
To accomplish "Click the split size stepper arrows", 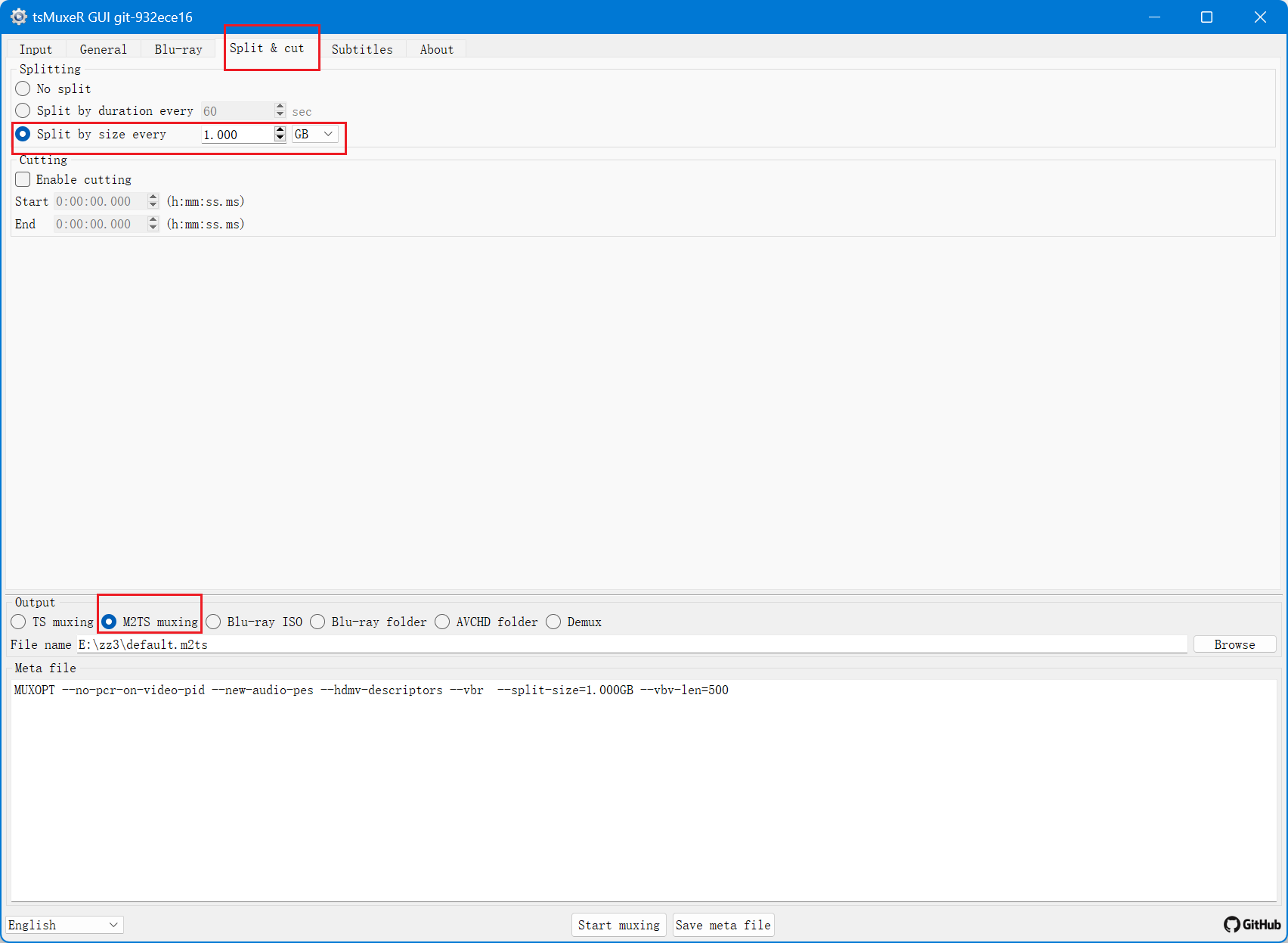I will tap(280, 135).
